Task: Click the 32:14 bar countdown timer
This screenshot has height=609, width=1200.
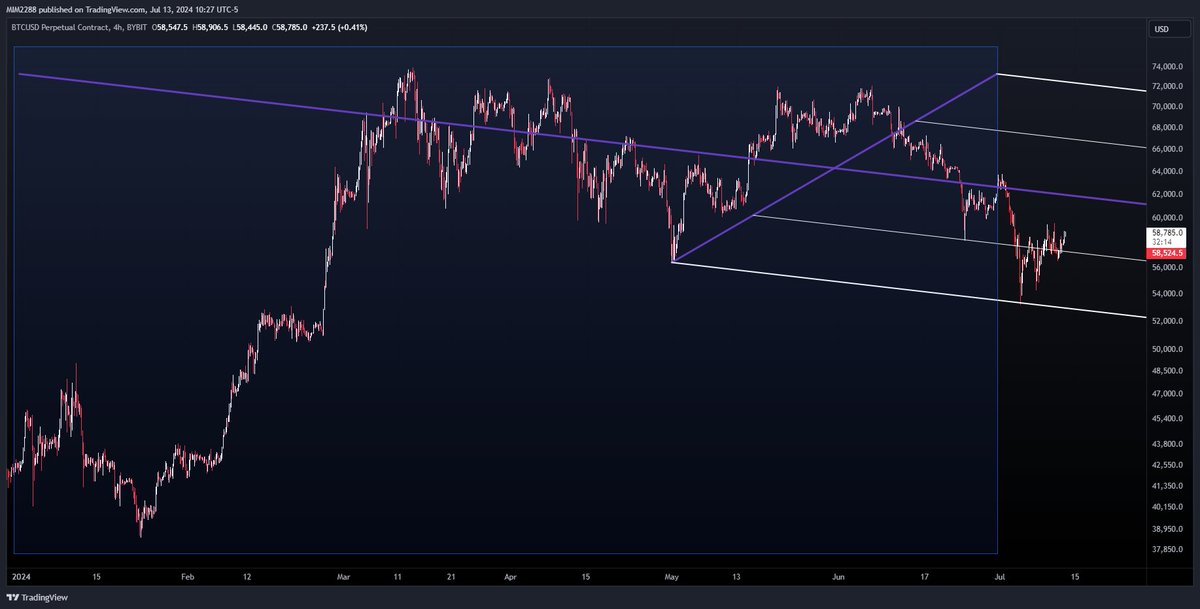Action: click(1162, 242)
